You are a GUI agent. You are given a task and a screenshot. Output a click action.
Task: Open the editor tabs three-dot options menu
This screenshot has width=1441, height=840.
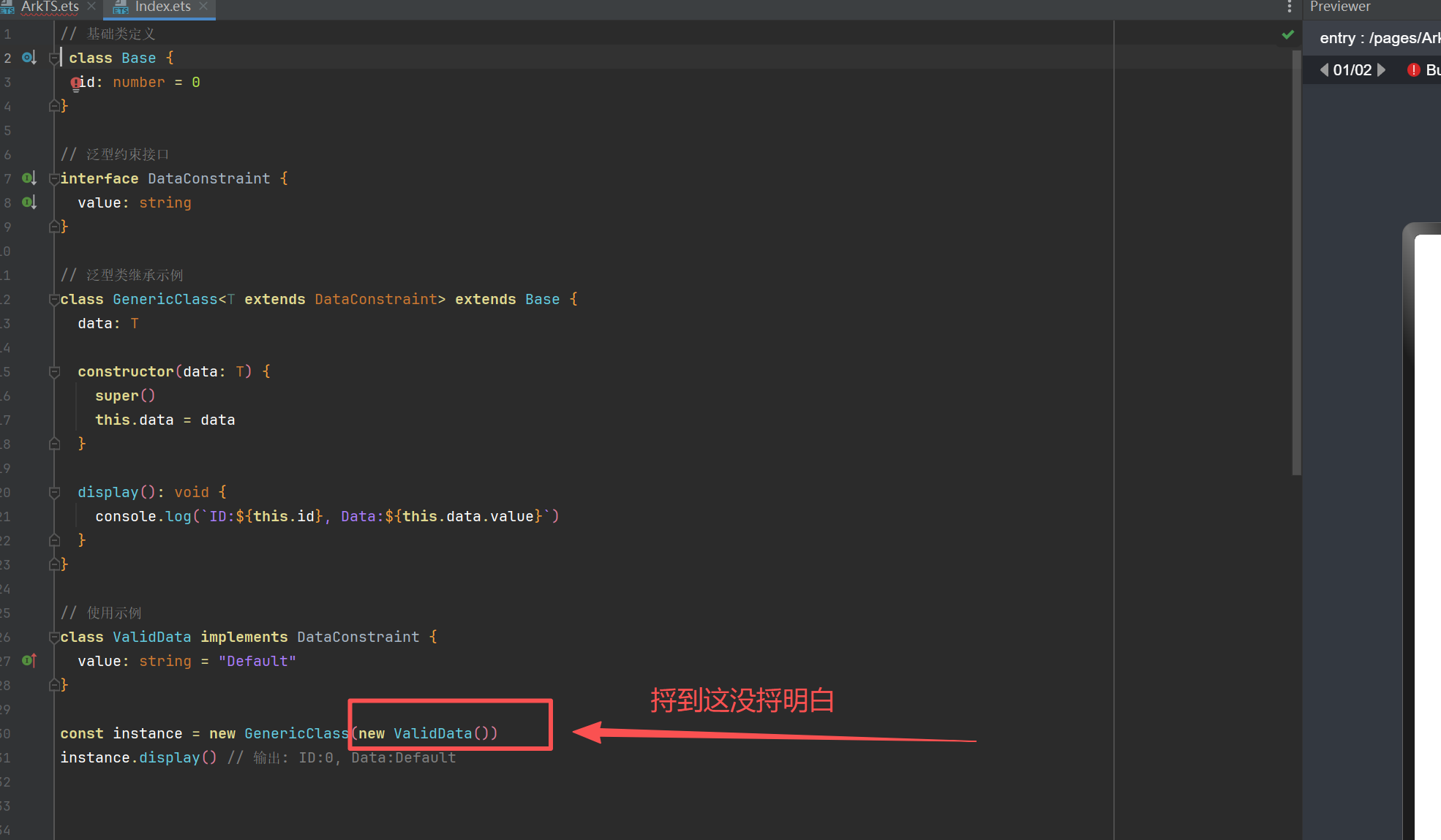[1289, 7]
